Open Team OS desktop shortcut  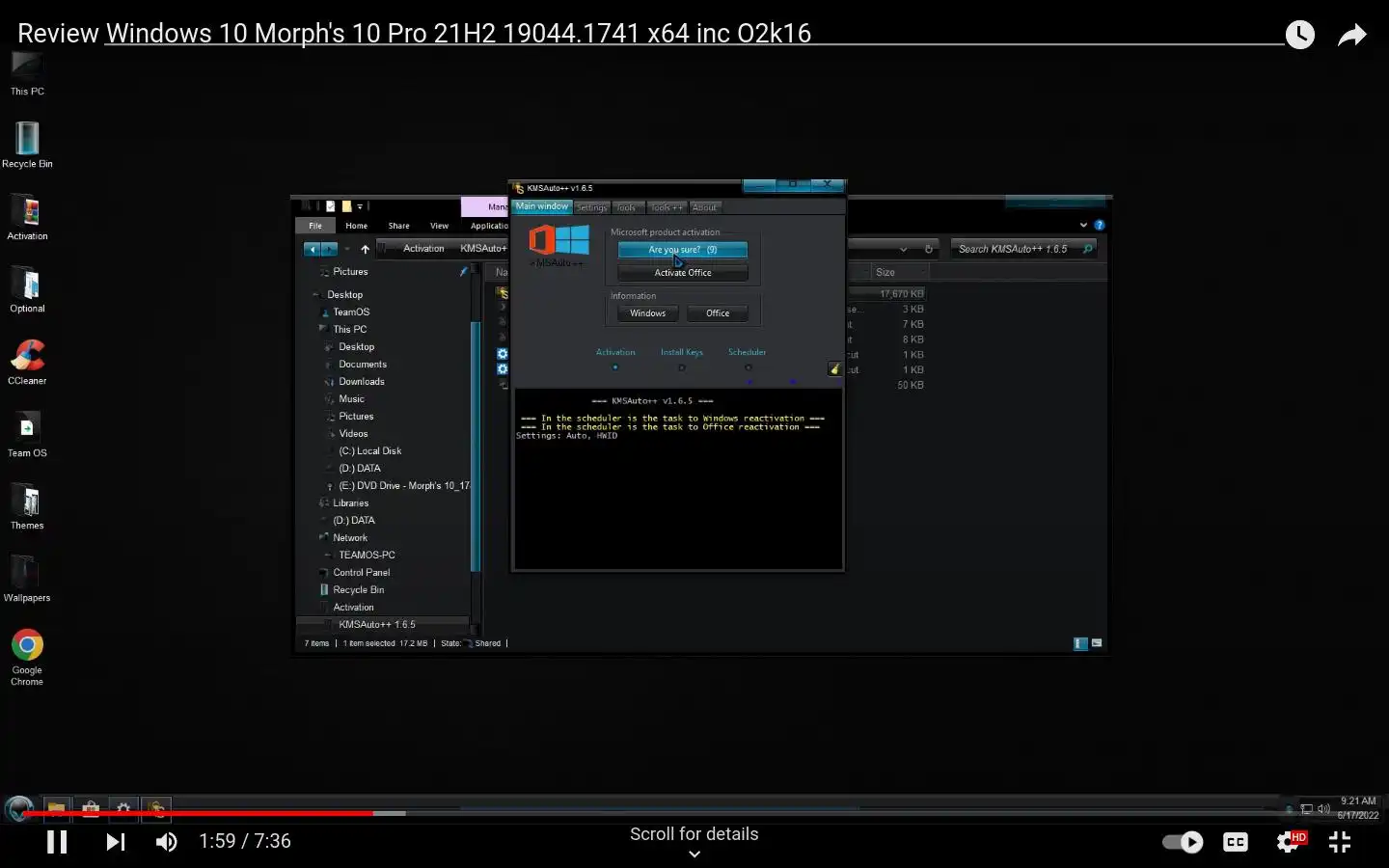pyautogui.click(x=27, y=434)
